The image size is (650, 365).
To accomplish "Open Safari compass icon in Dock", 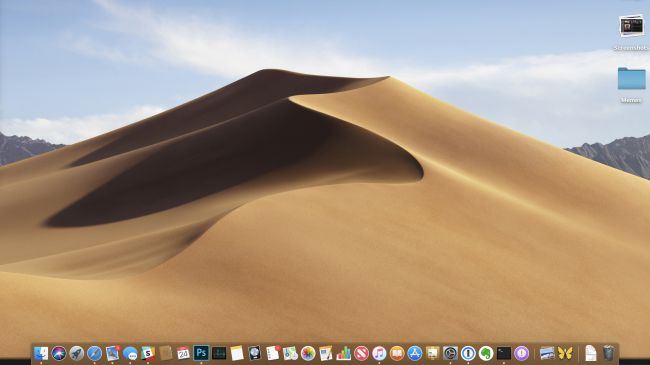I will pos(95,353).
